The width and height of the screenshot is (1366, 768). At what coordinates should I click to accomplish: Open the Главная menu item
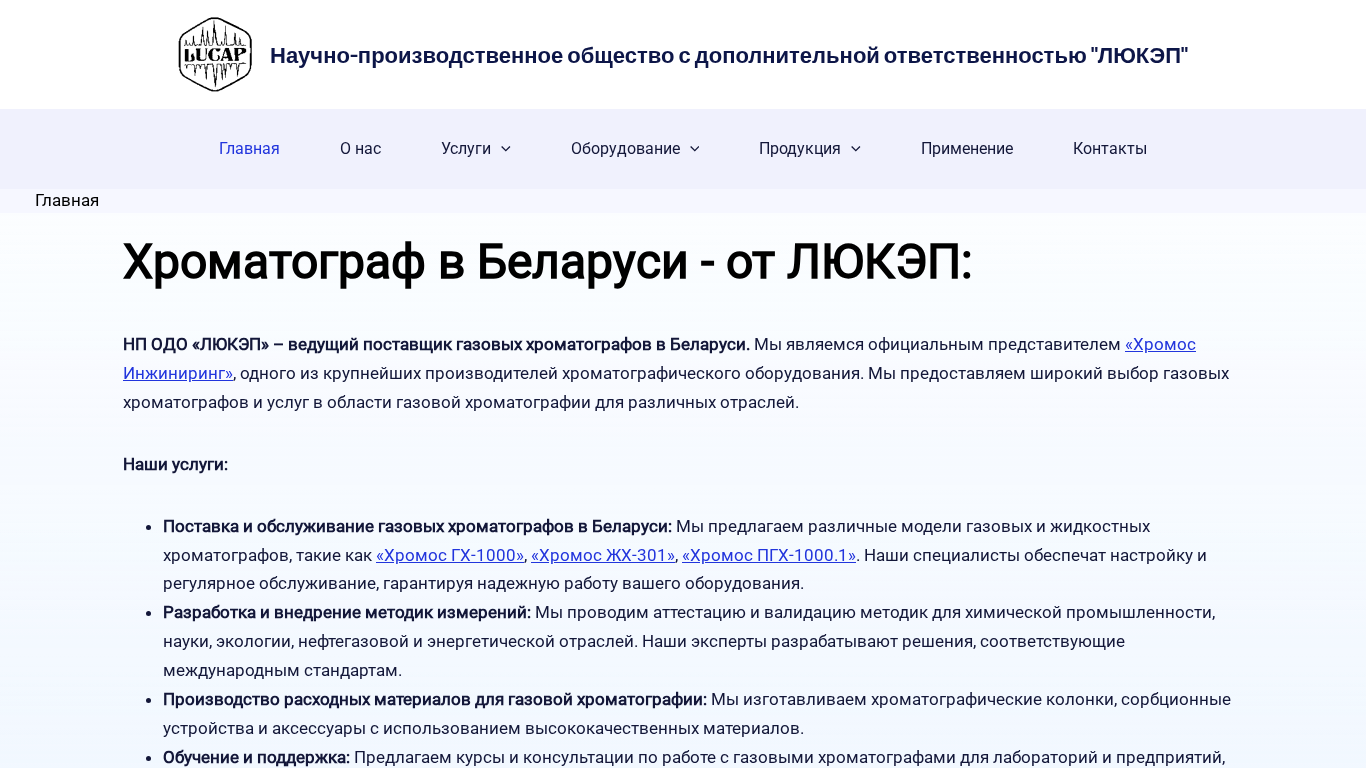point(249,148)
